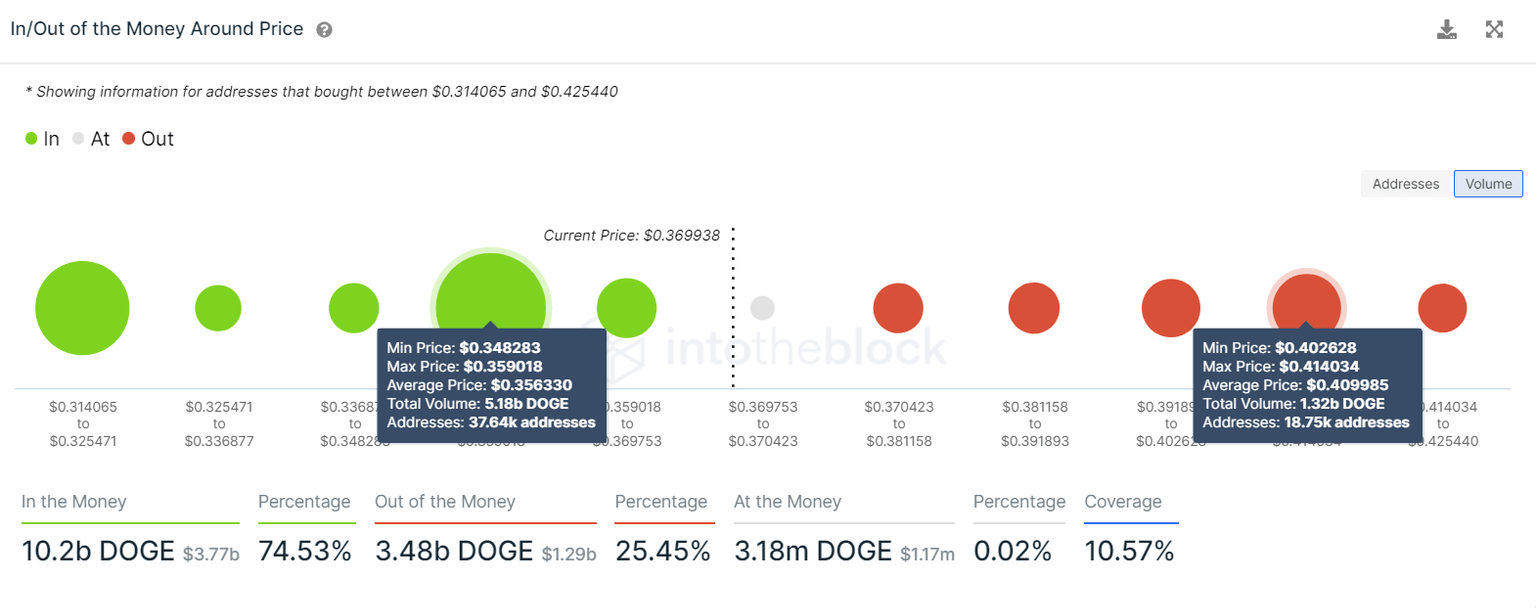The width and height of the screenshot is (1536, 615).
Task: Click the grey at-the-money bubble
Action: [x=762, y=308]
